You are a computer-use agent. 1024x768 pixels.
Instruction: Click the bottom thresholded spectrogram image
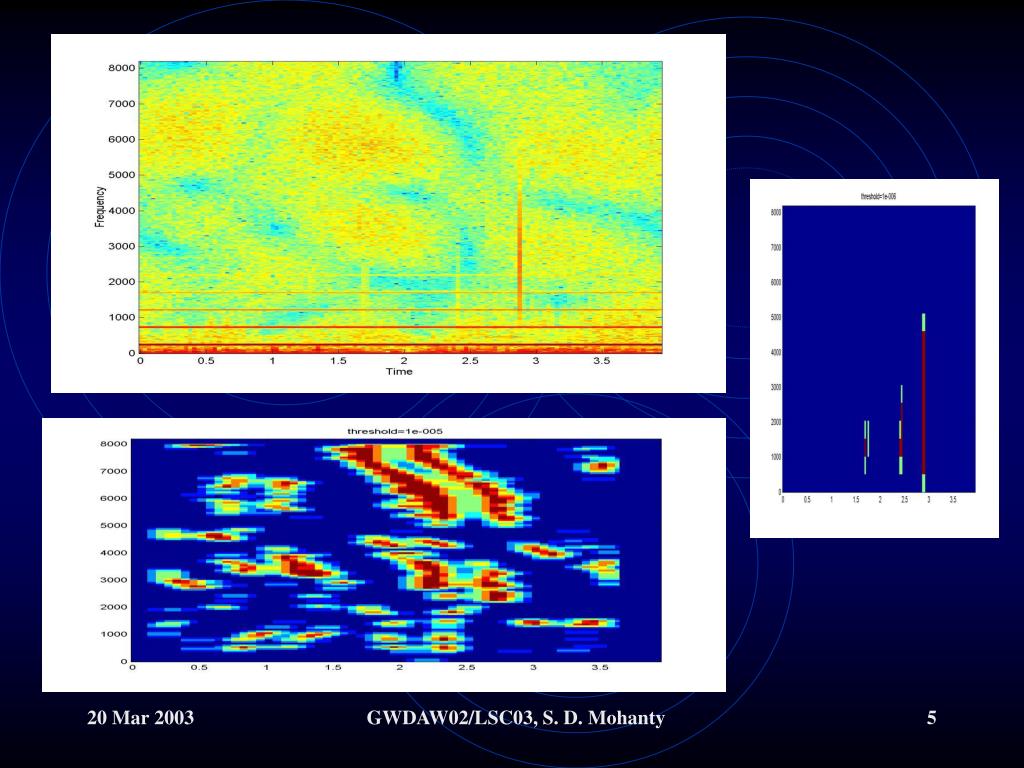383,554
